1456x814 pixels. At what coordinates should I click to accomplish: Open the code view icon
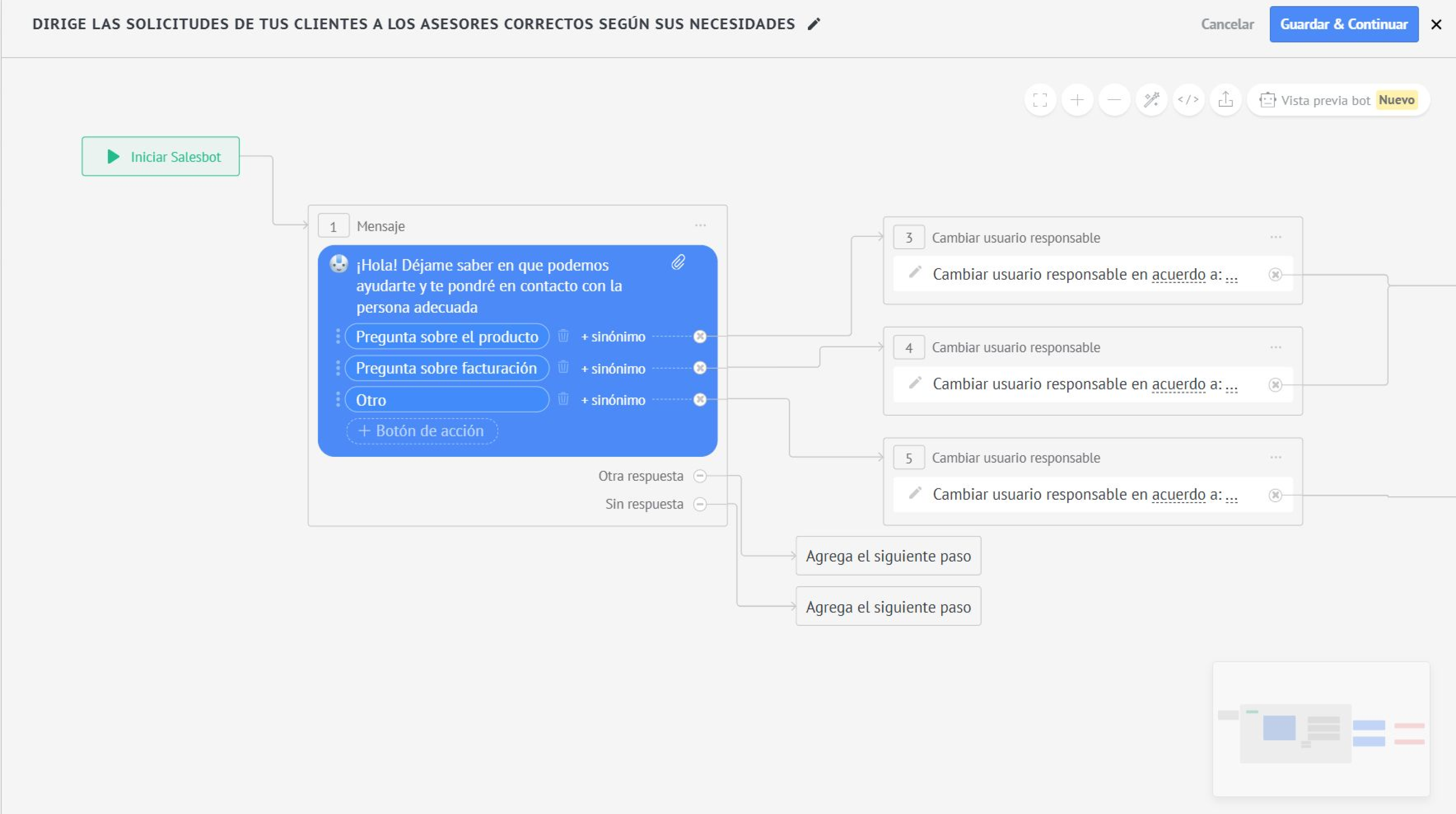pyautogui.click(x=1188, y=100)
